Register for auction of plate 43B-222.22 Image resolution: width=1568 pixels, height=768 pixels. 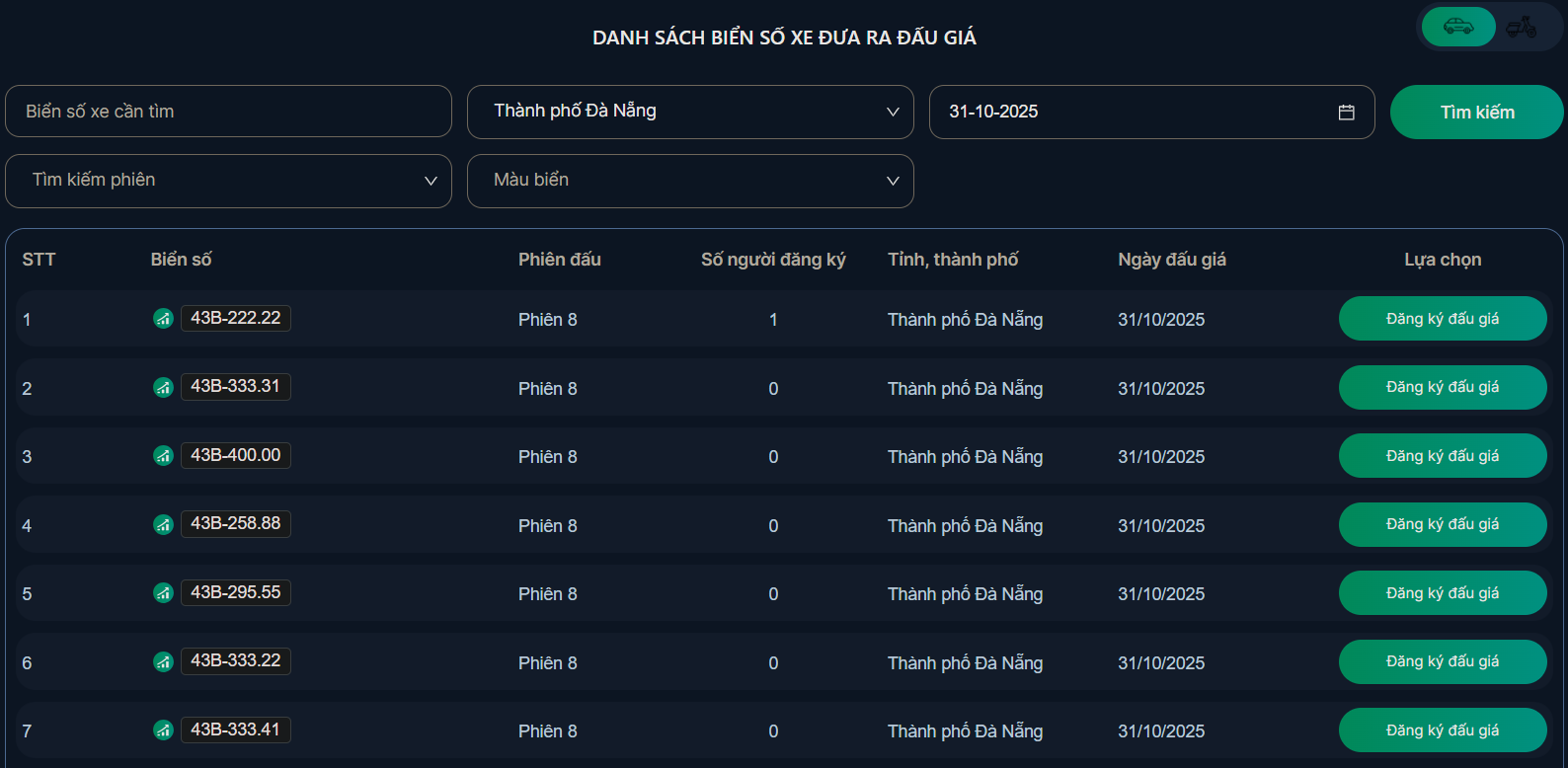(1442, 319)
